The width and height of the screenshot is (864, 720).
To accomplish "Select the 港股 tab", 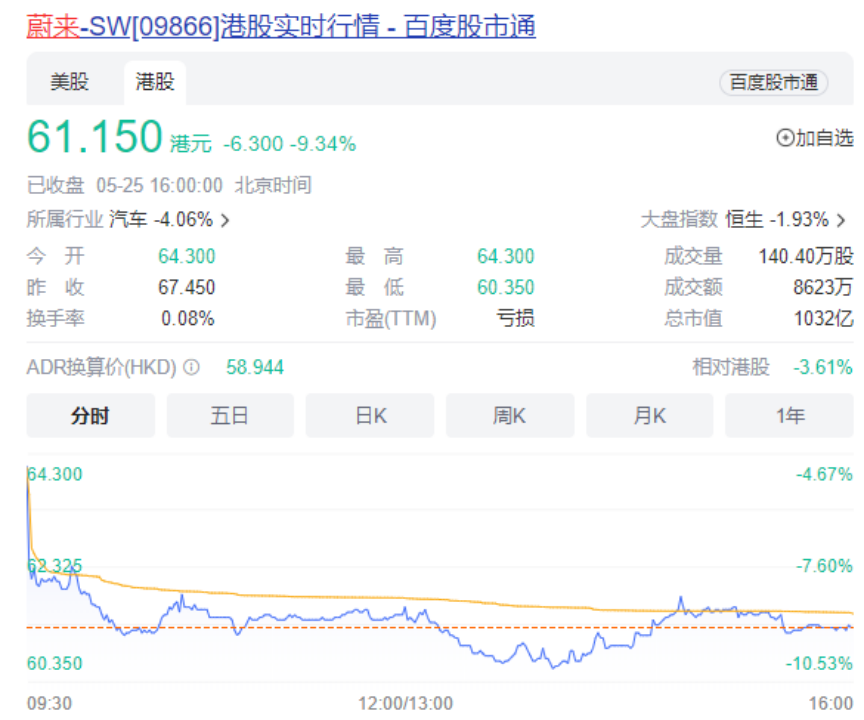I will pyautogui.click(x=155, y=82).
